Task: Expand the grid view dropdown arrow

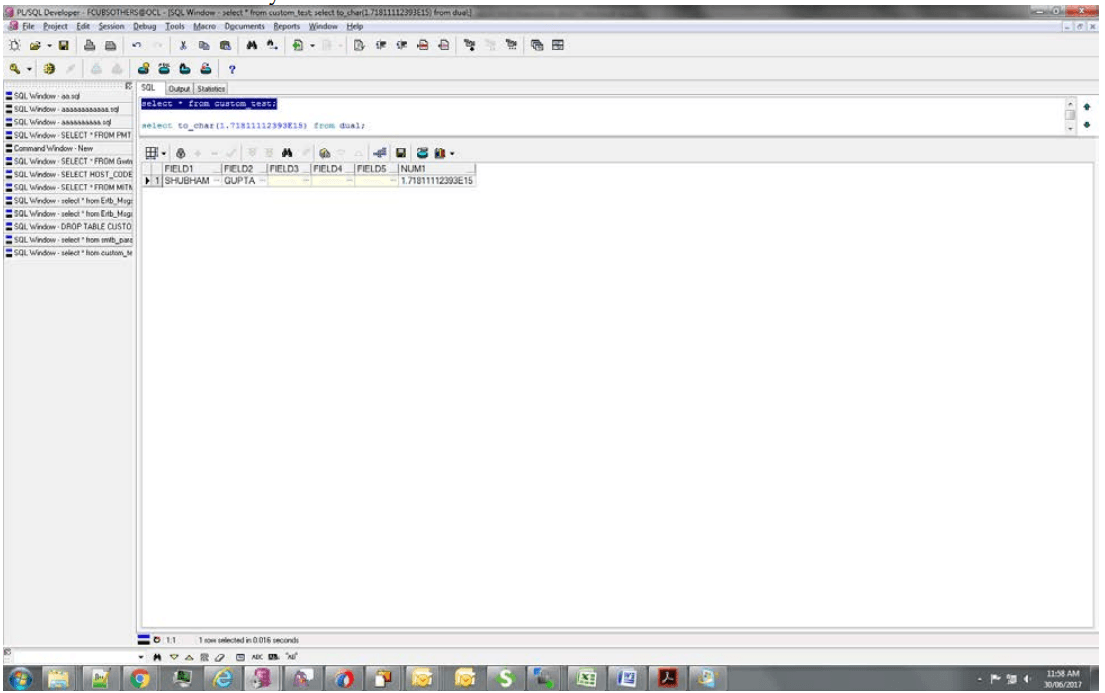Action: point(163,153)
